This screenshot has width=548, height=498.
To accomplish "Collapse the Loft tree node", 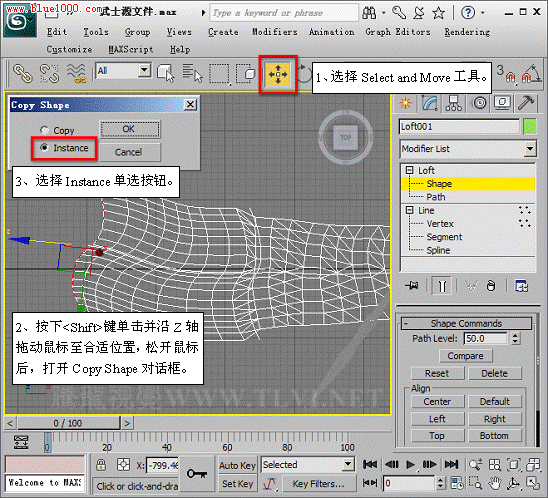I will pyautogui.click(x=409, y=170).
